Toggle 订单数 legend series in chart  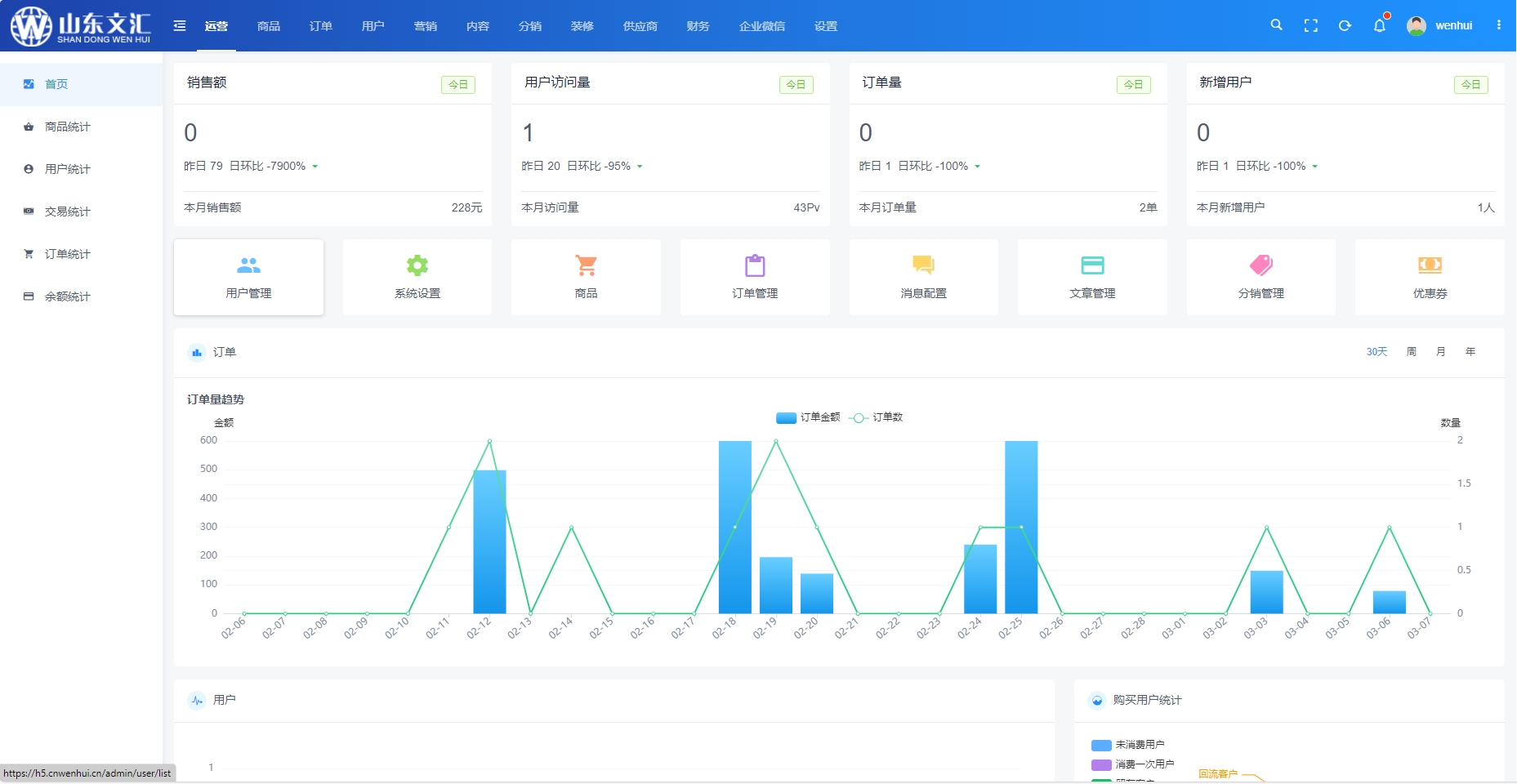click(876, 417)
